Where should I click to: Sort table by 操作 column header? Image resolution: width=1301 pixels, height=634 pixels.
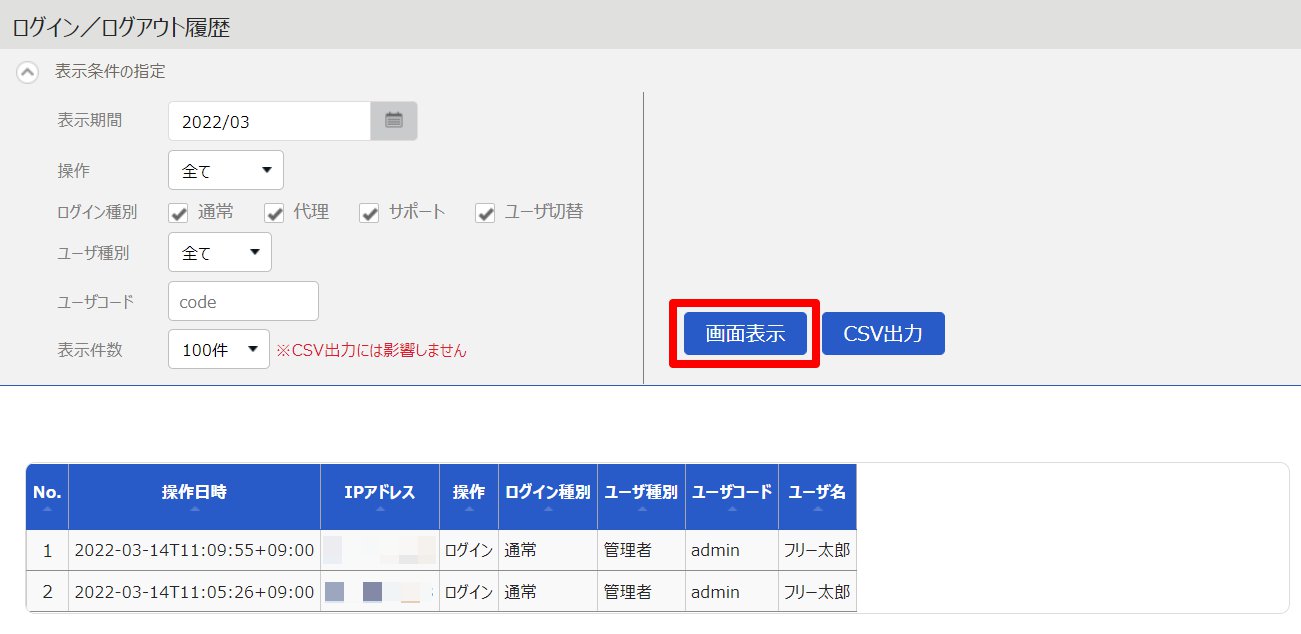click(x=469, y=496)
